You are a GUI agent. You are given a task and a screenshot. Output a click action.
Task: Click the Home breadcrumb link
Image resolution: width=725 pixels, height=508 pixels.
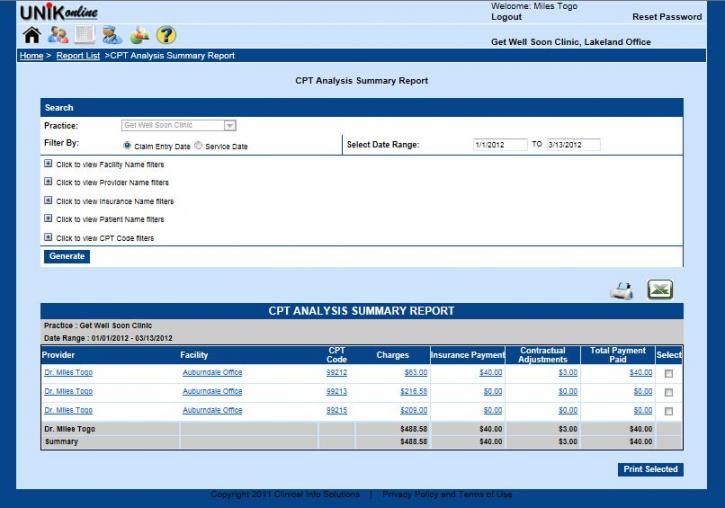pyautogui.click(x=31, y=56)
